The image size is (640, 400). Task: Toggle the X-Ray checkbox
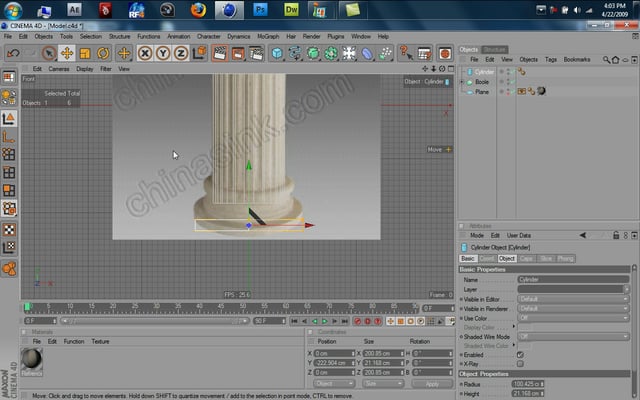point(520,364)
